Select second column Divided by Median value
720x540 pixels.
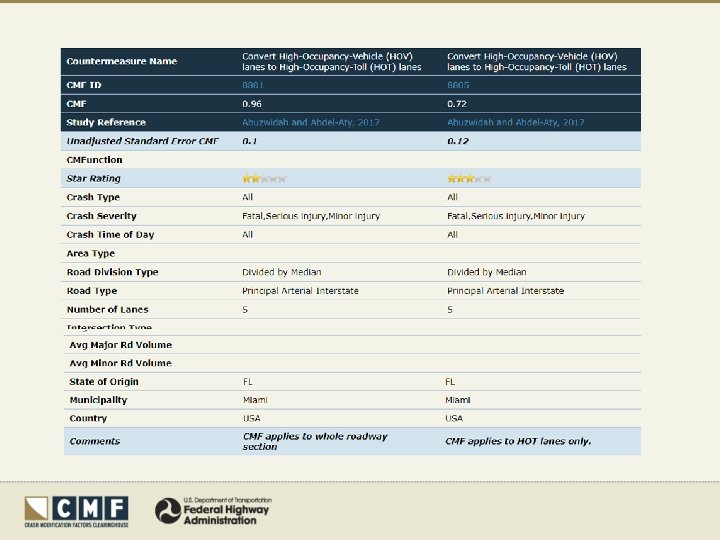[487, 272]
